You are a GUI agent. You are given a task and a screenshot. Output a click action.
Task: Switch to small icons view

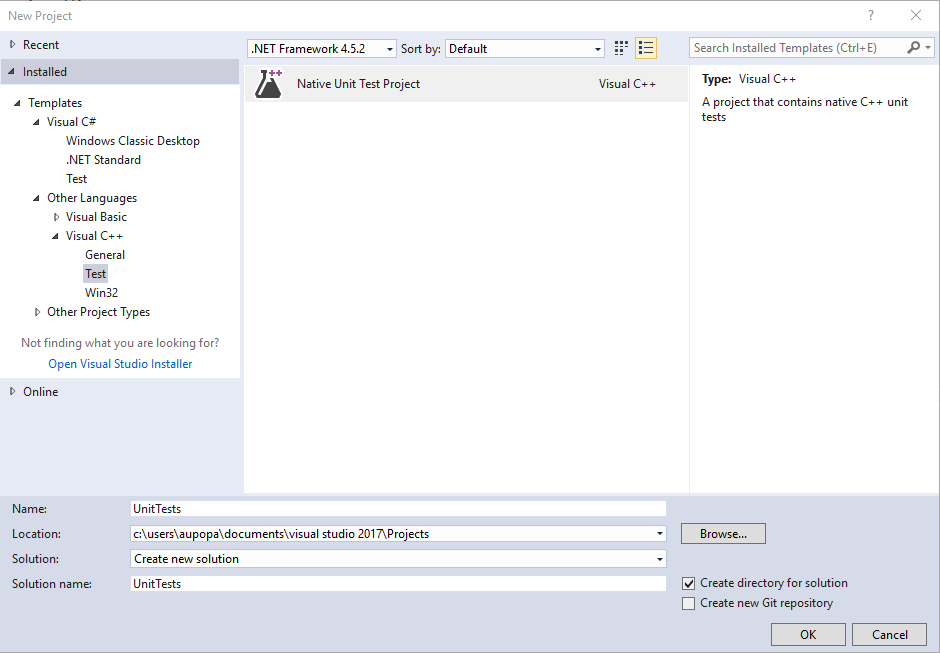click(x=620, y=47)
